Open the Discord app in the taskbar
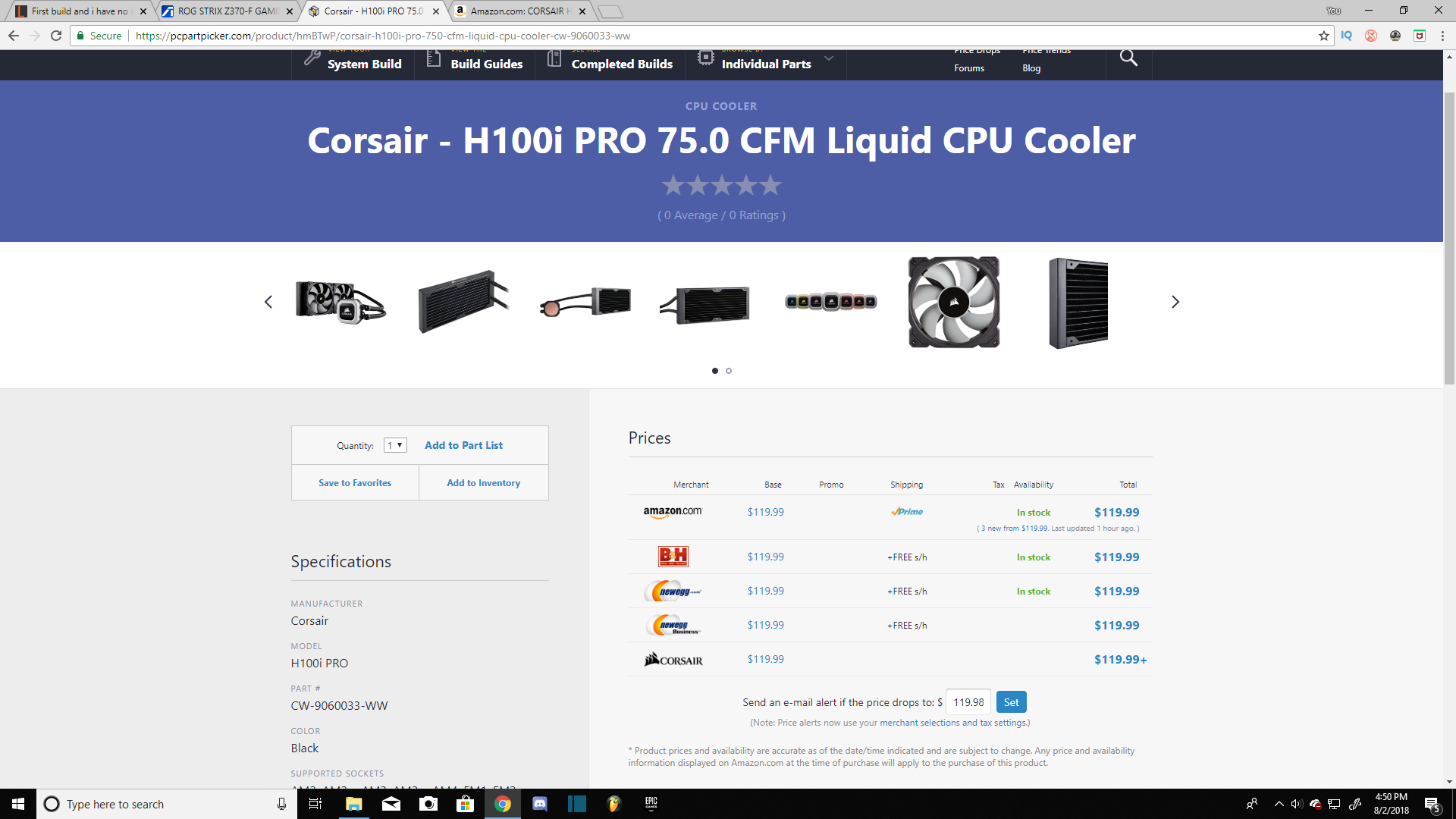Image resolution: width=1456 pixels, height=819 pixels. tap(540, 804)
